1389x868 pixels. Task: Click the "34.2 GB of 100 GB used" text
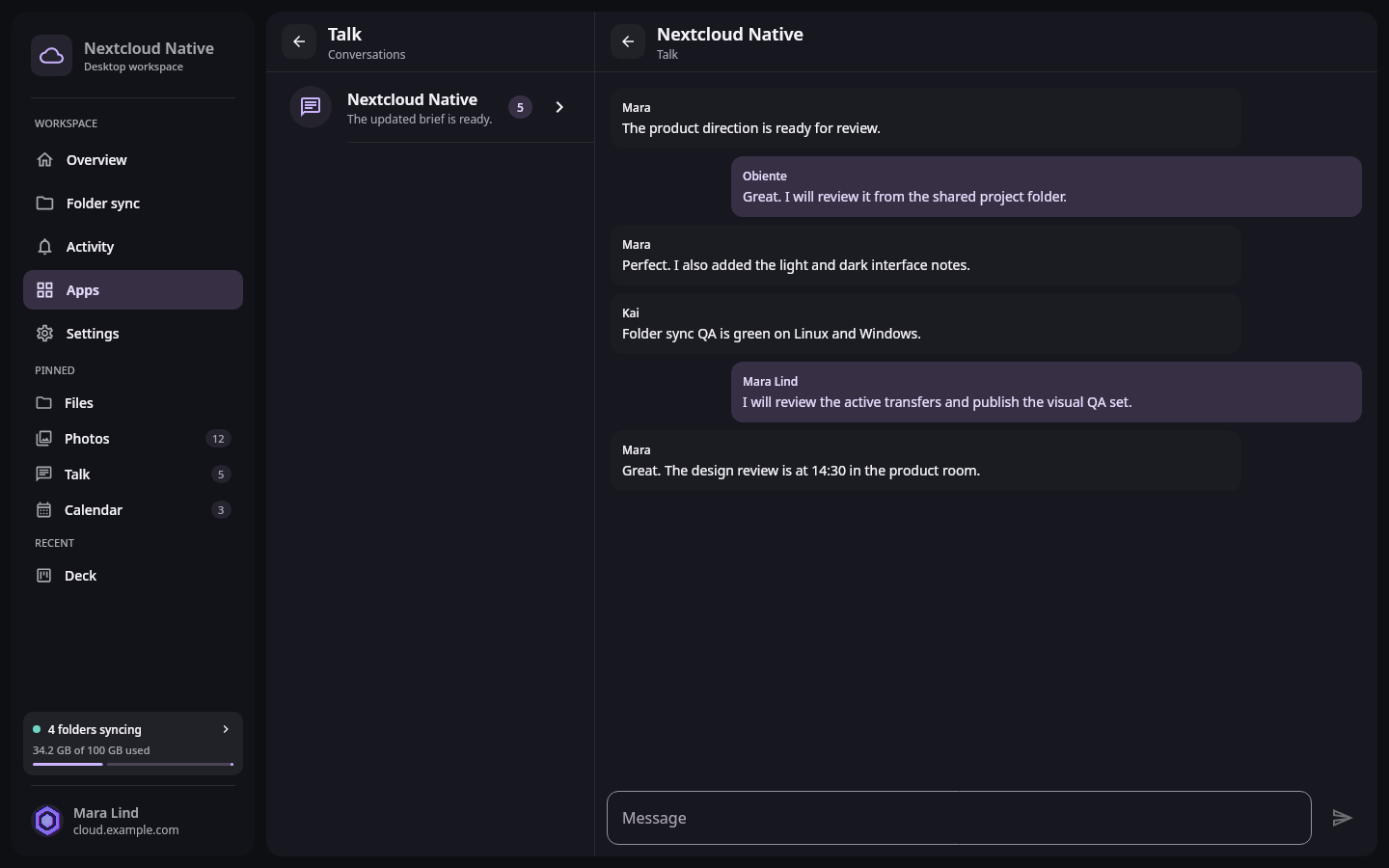pos(92,750)
